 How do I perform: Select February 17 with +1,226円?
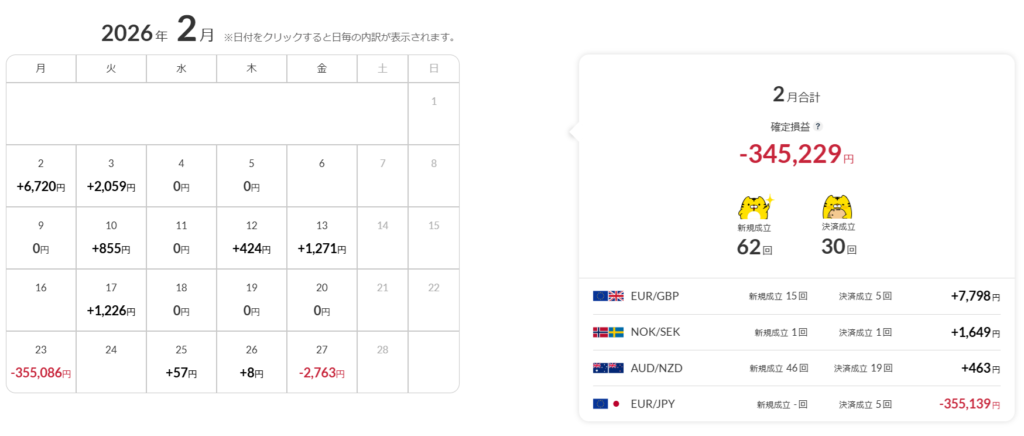point(111,300)
